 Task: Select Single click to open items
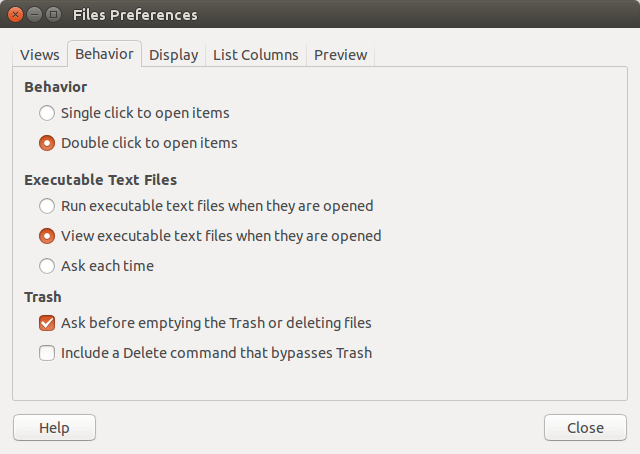(47, 113)
